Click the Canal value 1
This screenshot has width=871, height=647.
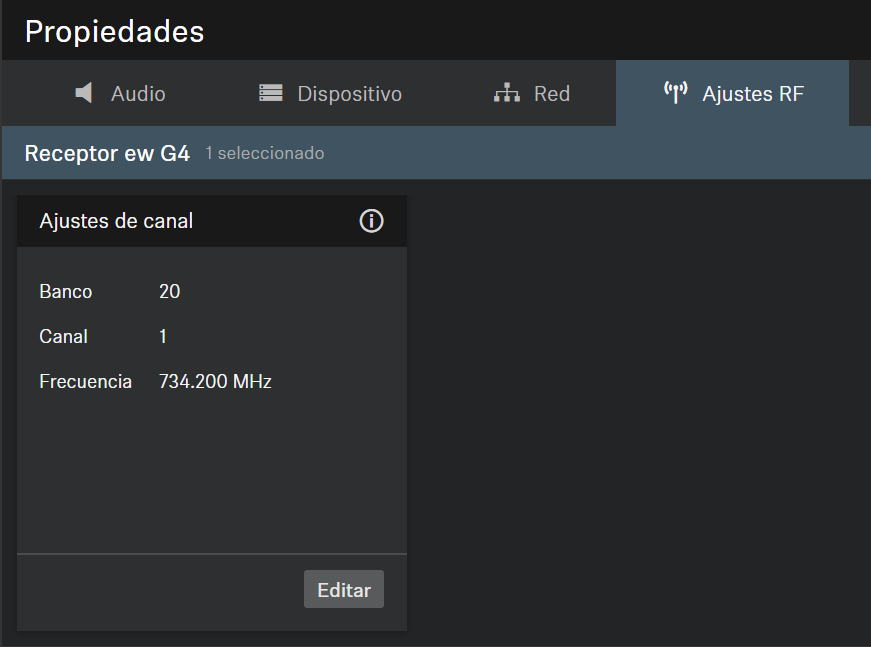click(163, 337)
